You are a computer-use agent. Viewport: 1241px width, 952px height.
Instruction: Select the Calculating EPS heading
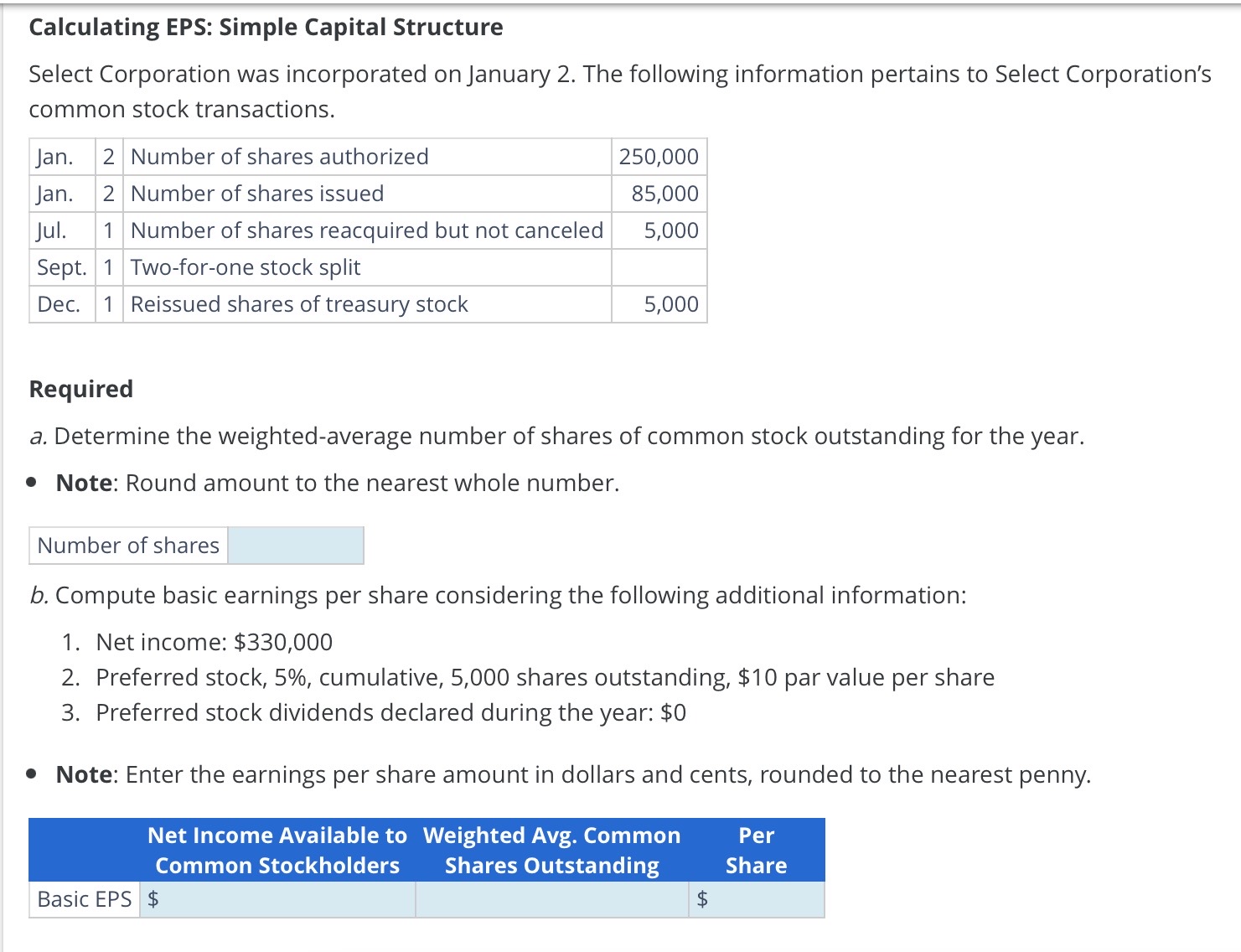coord(266,27)
